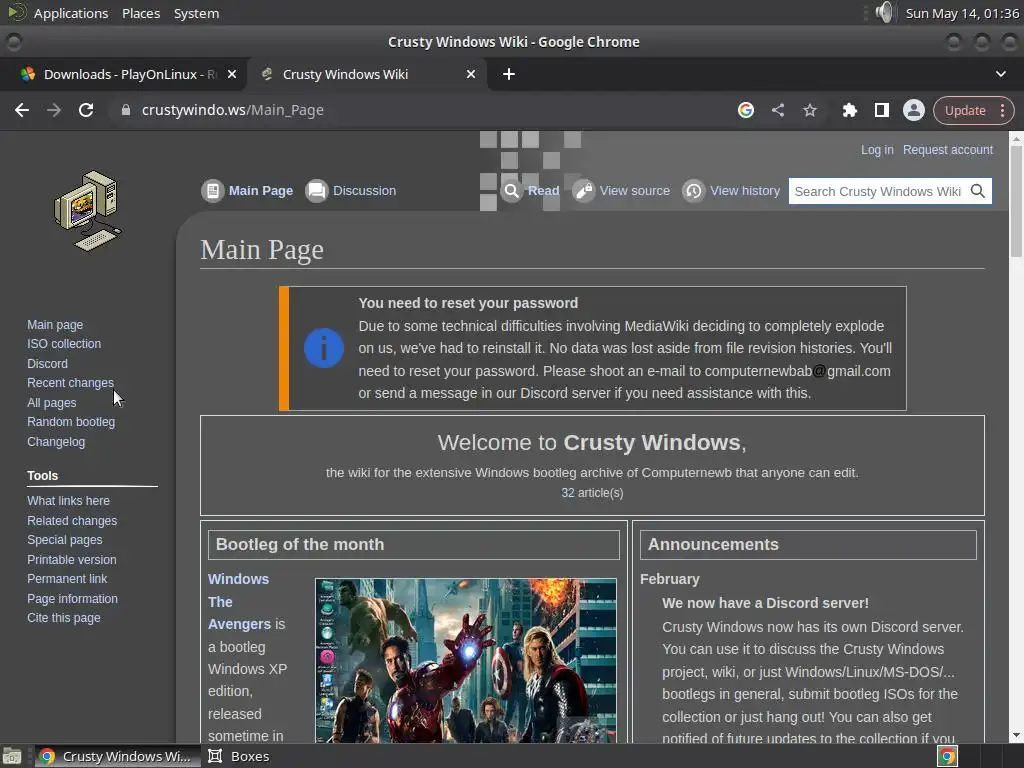Open the Applications menu
This screenshot has width=1024, height=768.
click(71, 13)
